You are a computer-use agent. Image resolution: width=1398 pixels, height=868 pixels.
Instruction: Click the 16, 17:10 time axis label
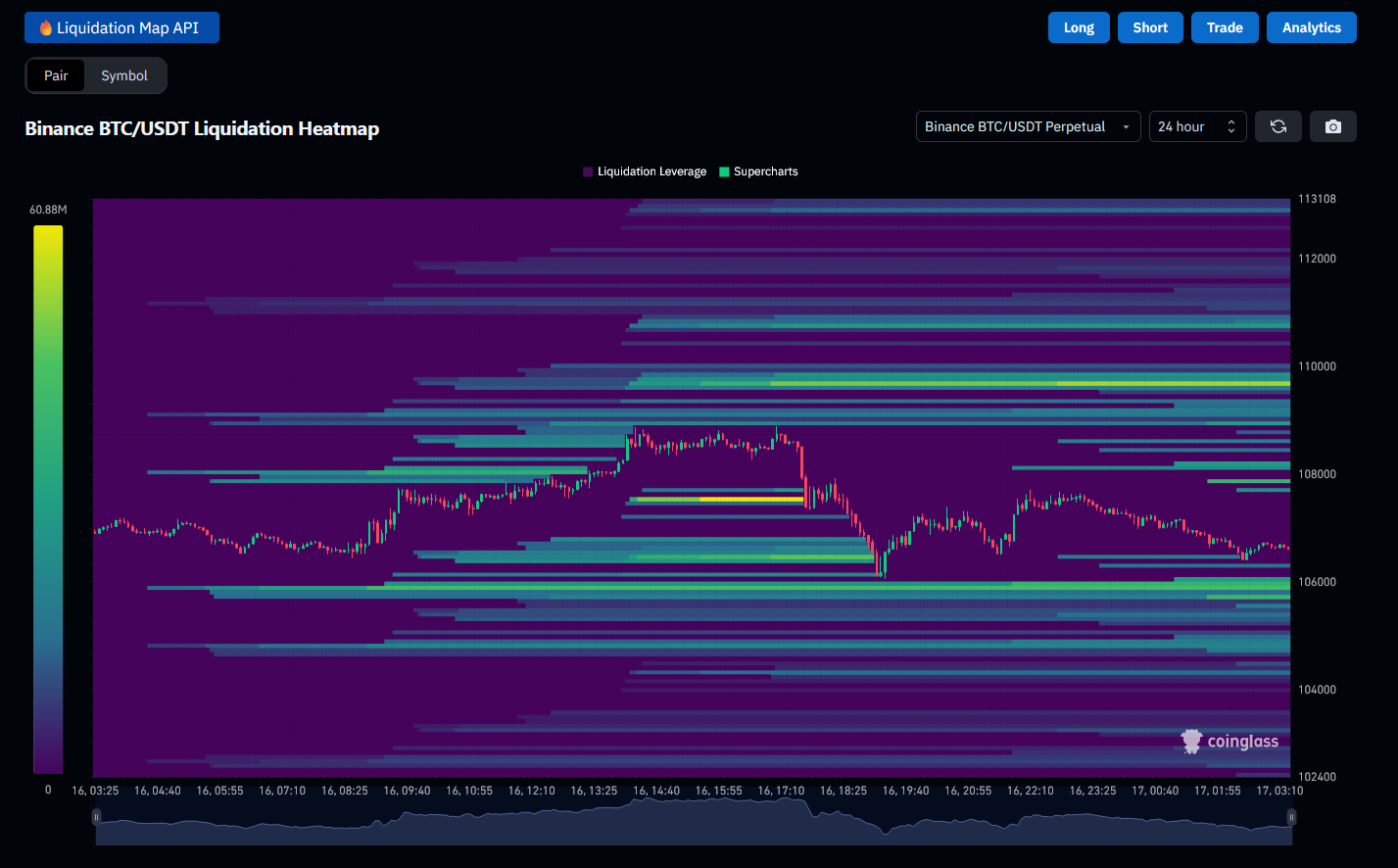coord(781,791)
